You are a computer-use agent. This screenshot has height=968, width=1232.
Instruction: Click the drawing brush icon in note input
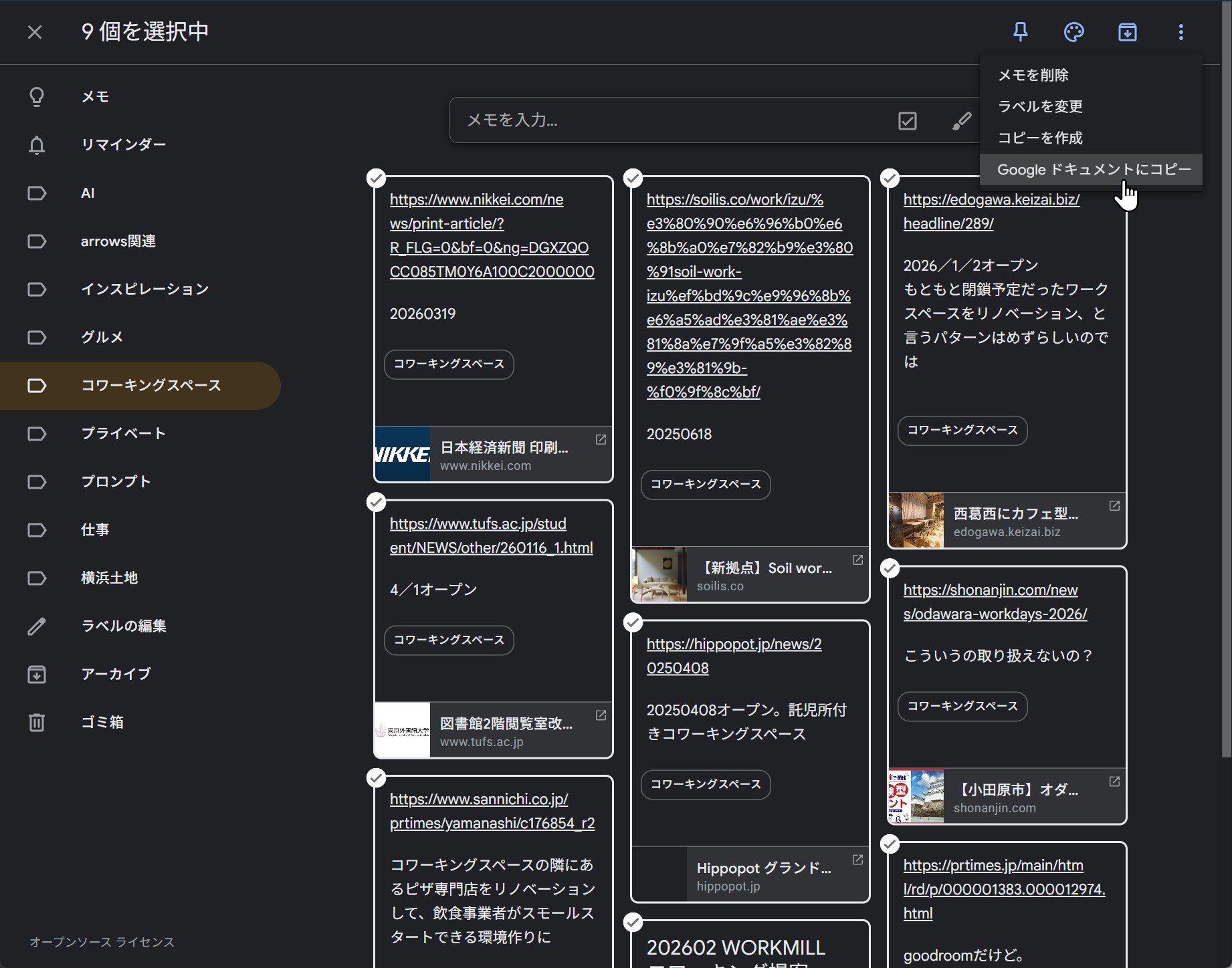point(961,121)
